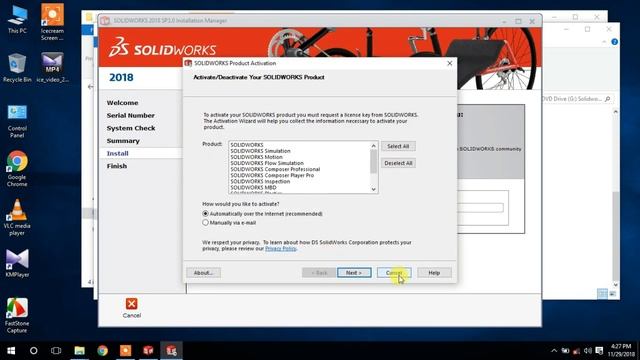Select SOLIDWORKS Motion in product list
The height and width of the screenshot is (360, 640).
pyautogui.click(x=256, y=157)
